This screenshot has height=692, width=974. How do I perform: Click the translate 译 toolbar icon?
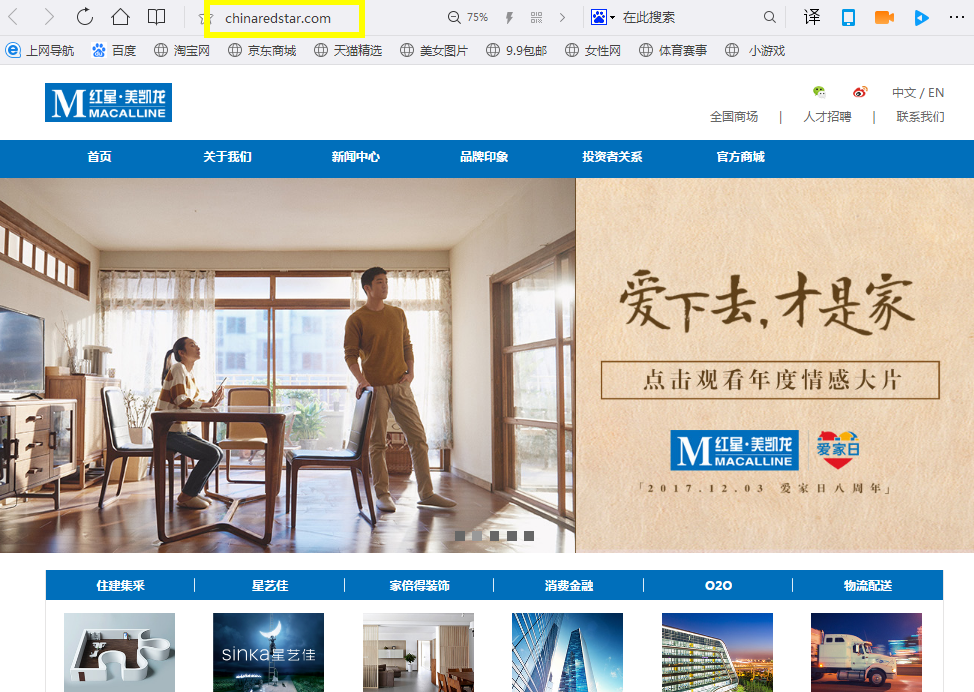pyautogui.click(x=812, y=17)
